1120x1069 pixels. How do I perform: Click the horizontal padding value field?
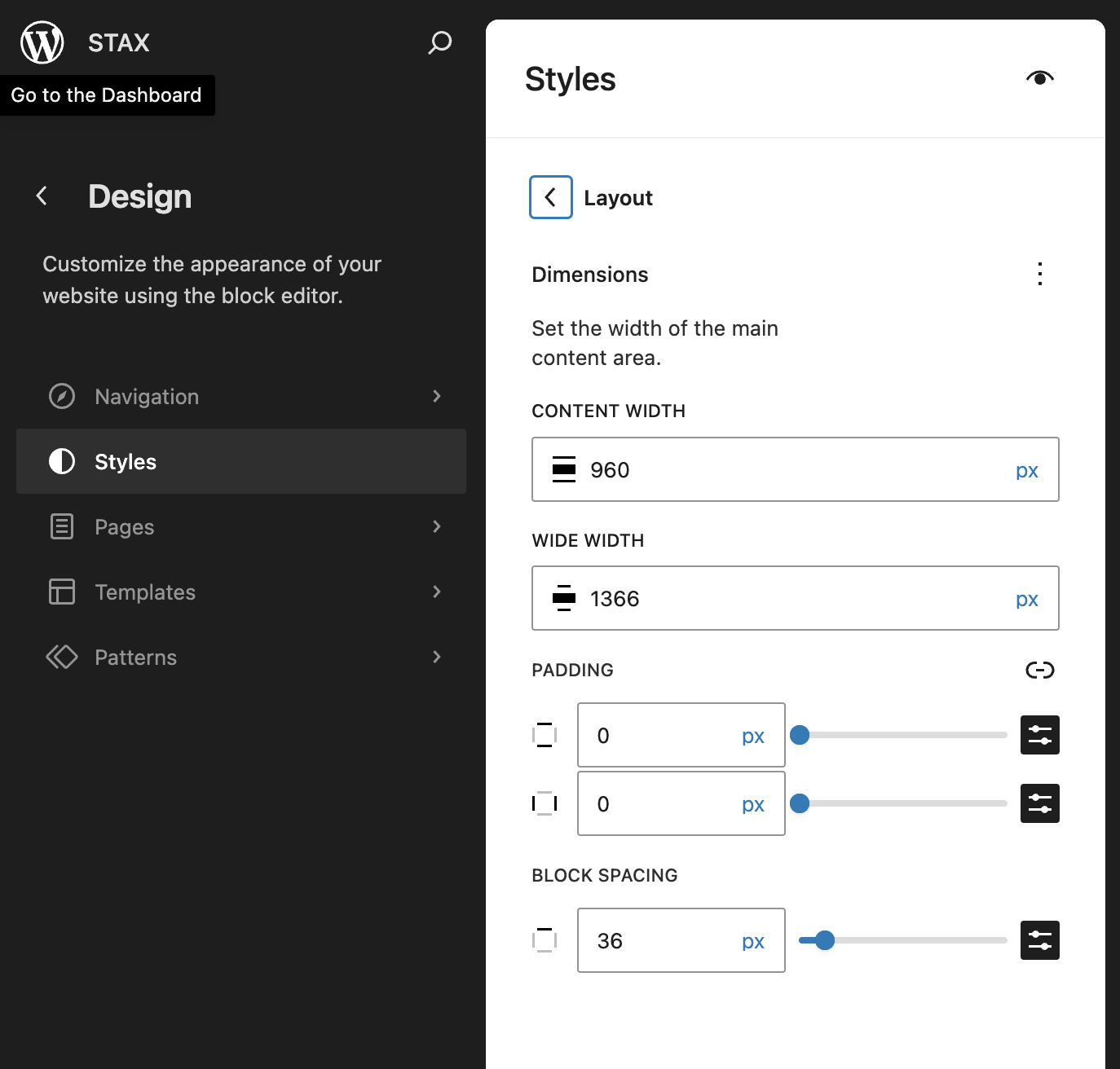(681, 803)
